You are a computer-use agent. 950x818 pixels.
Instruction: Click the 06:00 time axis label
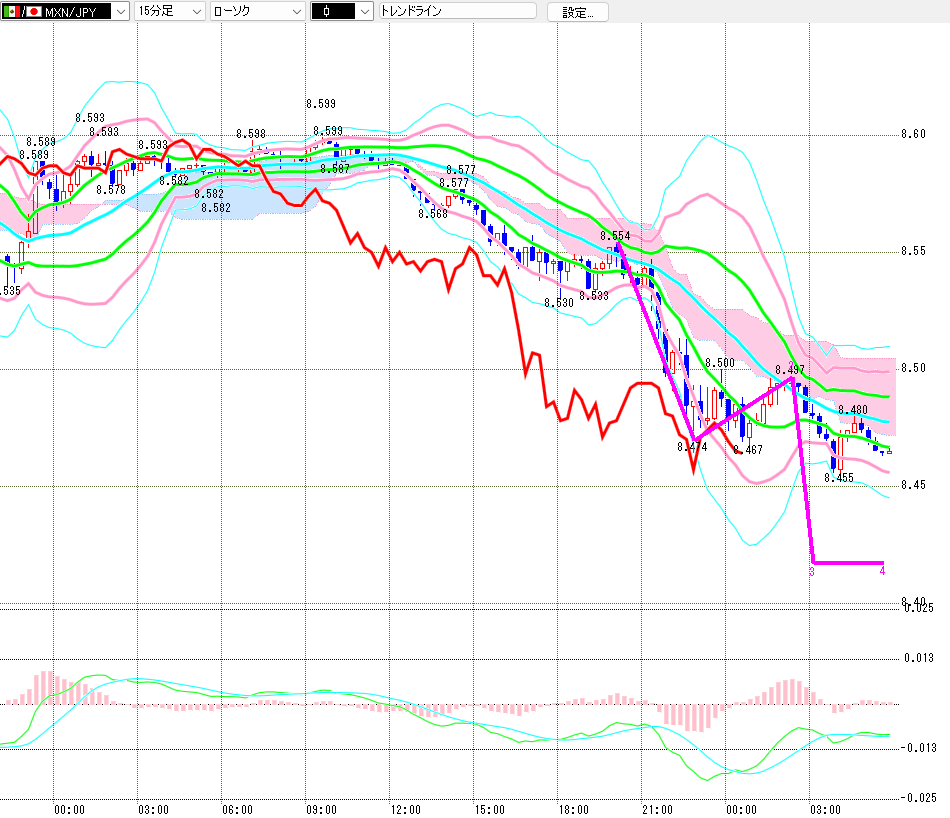coord(238,810)
